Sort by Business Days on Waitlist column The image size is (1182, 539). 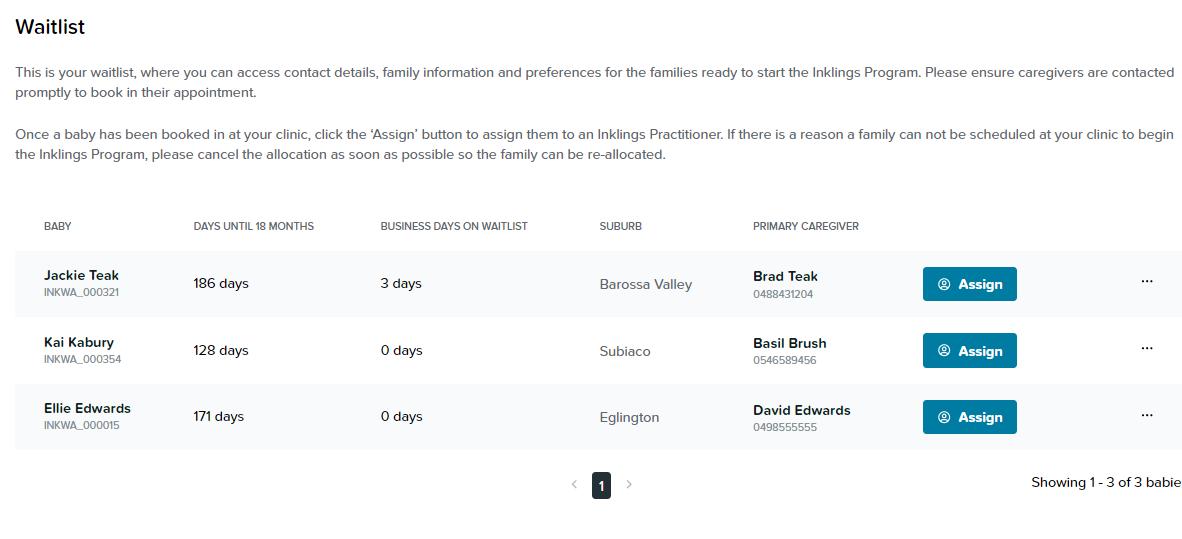coord(453,226)
